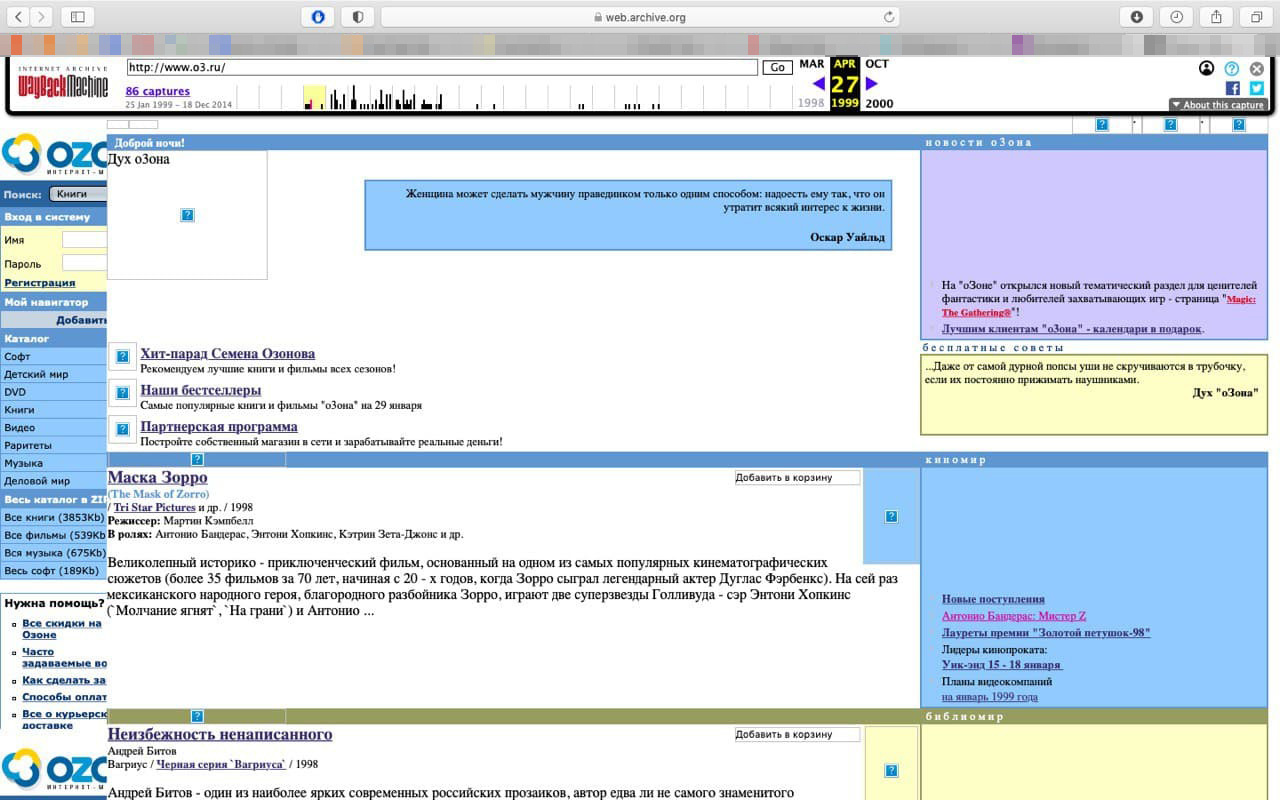Add Неизбежность ненаписанного to cart
The image size is (1280, 800).
click(x=797, y=735)
